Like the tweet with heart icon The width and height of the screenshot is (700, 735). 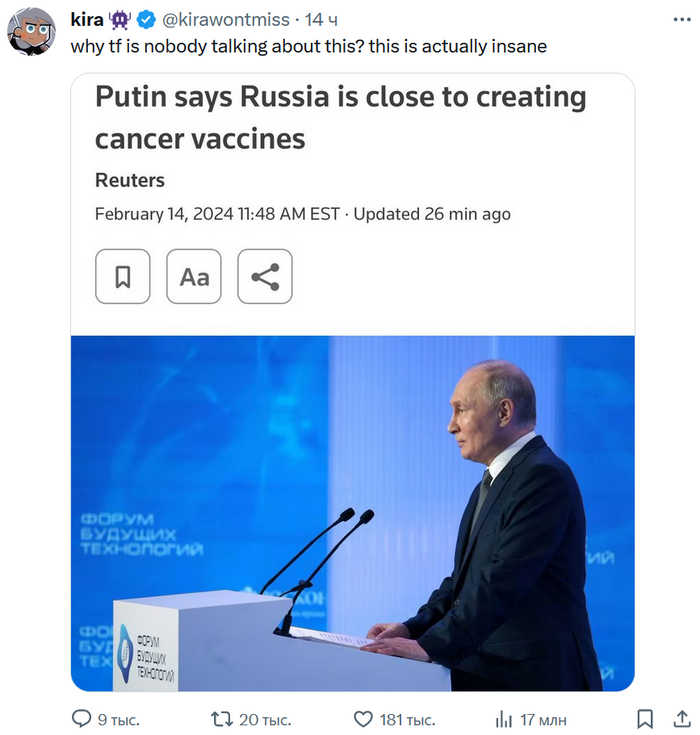click(364, 719)
